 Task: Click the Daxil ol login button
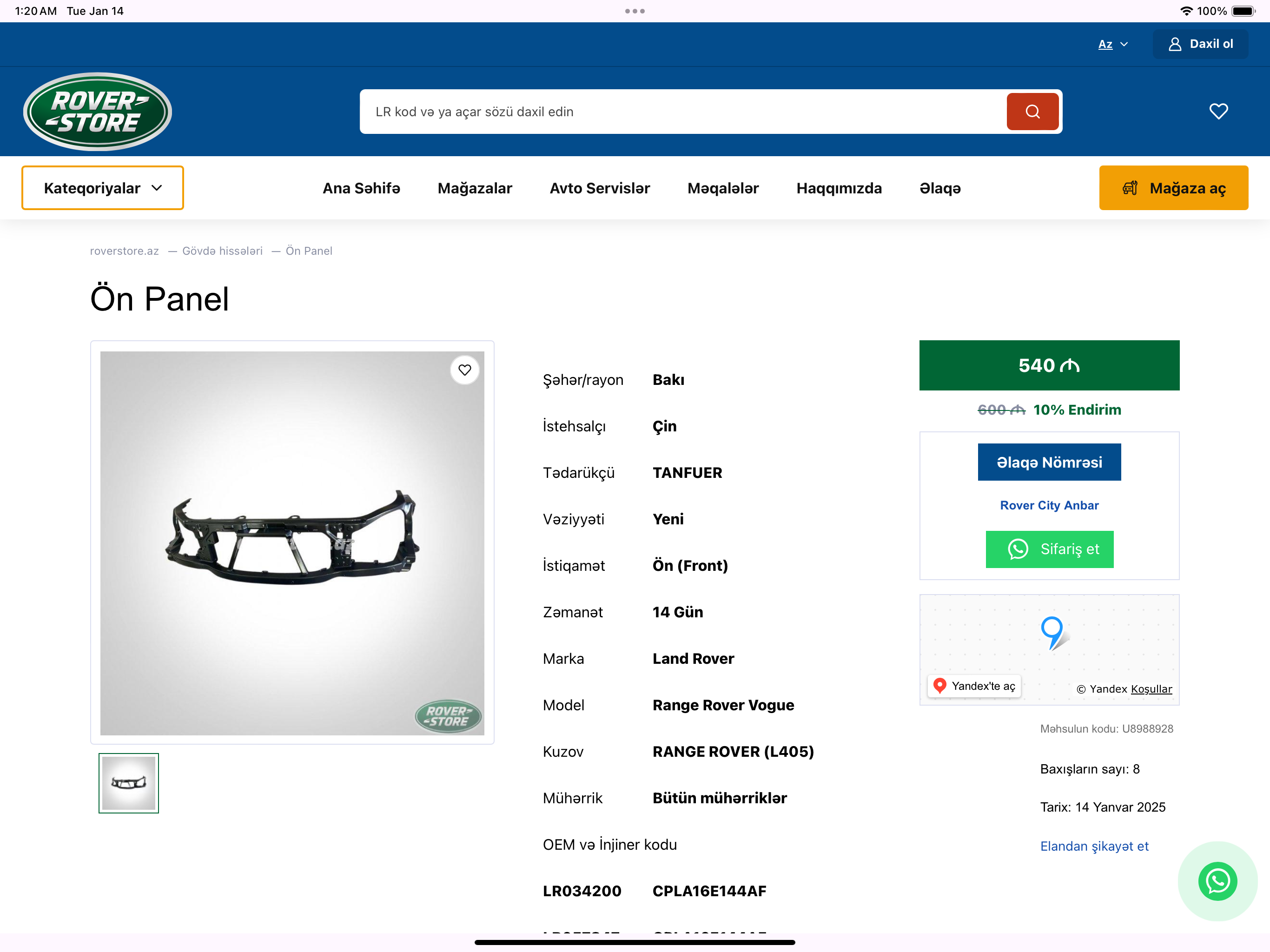[x=1201, y=44]
